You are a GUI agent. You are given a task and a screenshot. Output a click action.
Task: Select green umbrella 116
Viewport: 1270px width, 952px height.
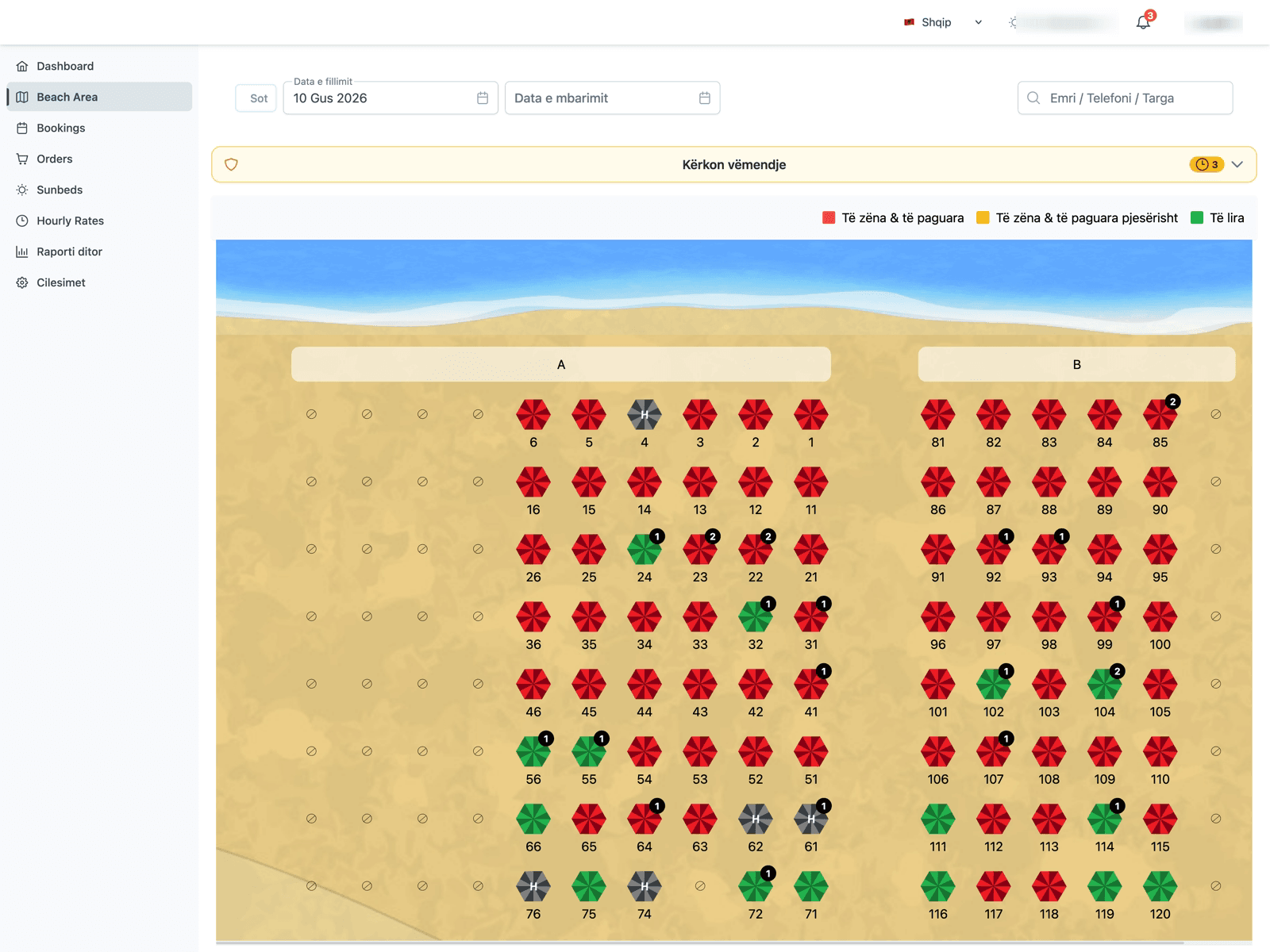(x=938, y=887)
